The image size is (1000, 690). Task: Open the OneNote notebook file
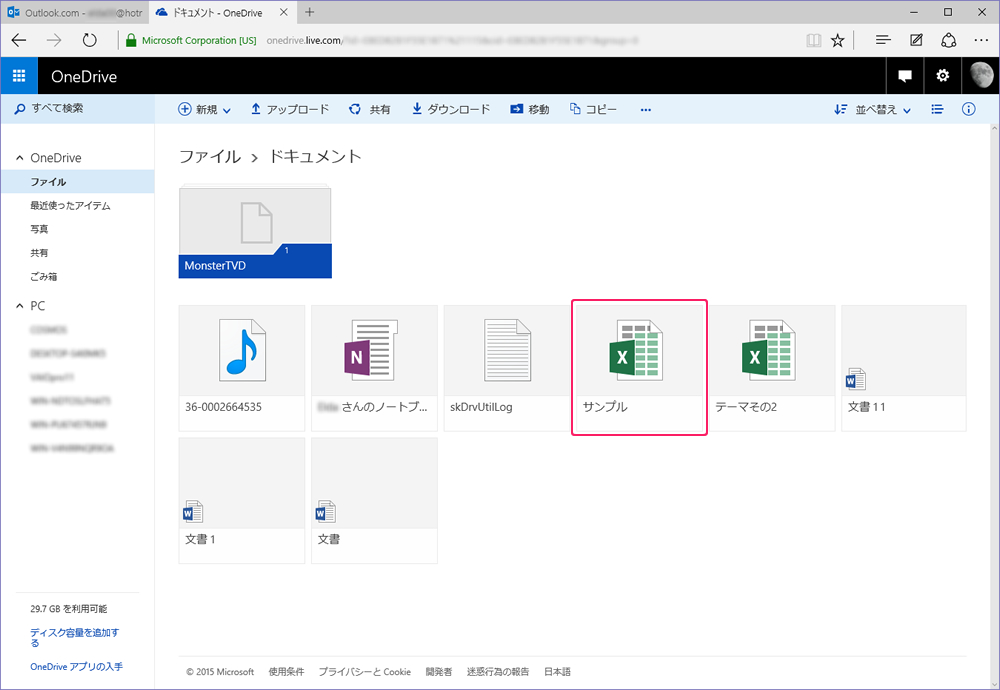click(374, 368)
